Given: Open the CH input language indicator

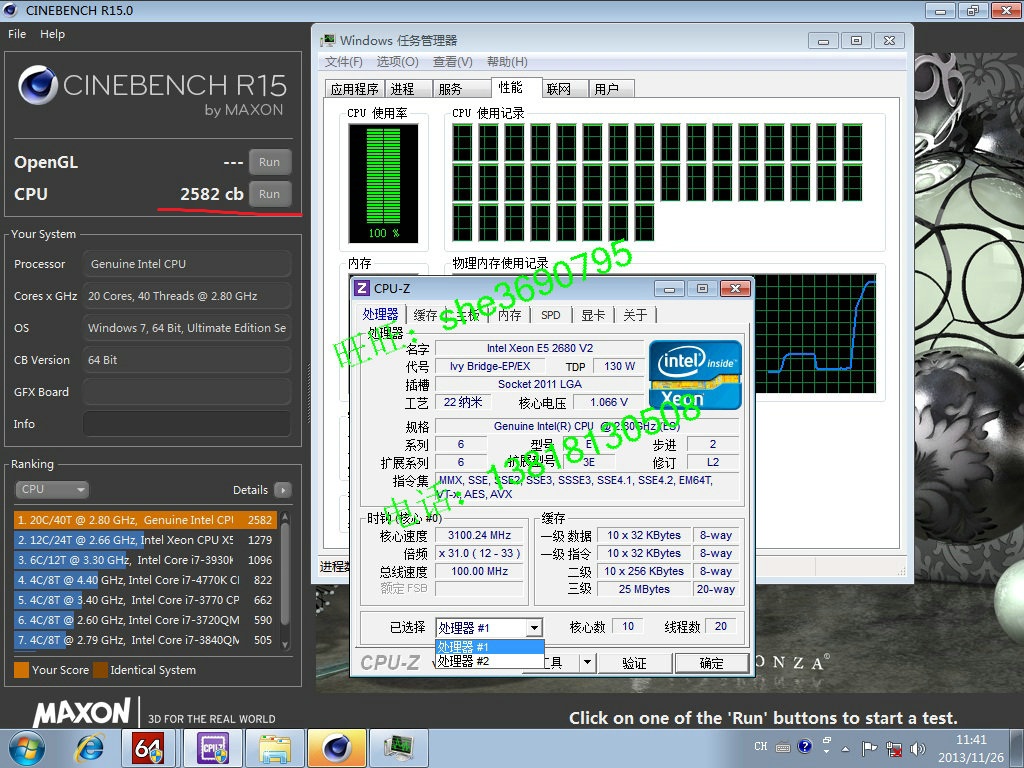Looking at the screenshot, I should click(x=761, y=746).
